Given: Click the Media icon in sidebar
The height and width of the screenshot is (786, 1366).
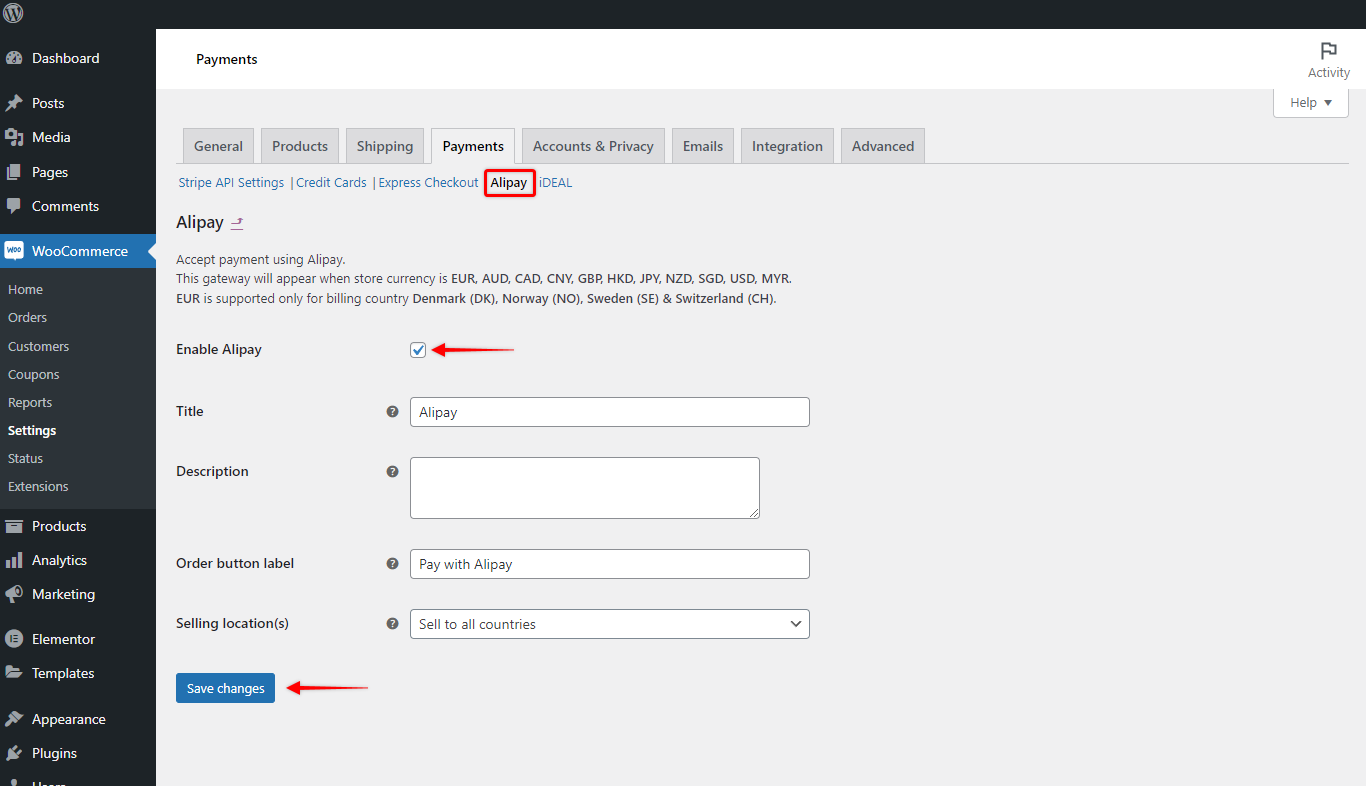Looking at the screenshot, I should click(x=14, y=137).
